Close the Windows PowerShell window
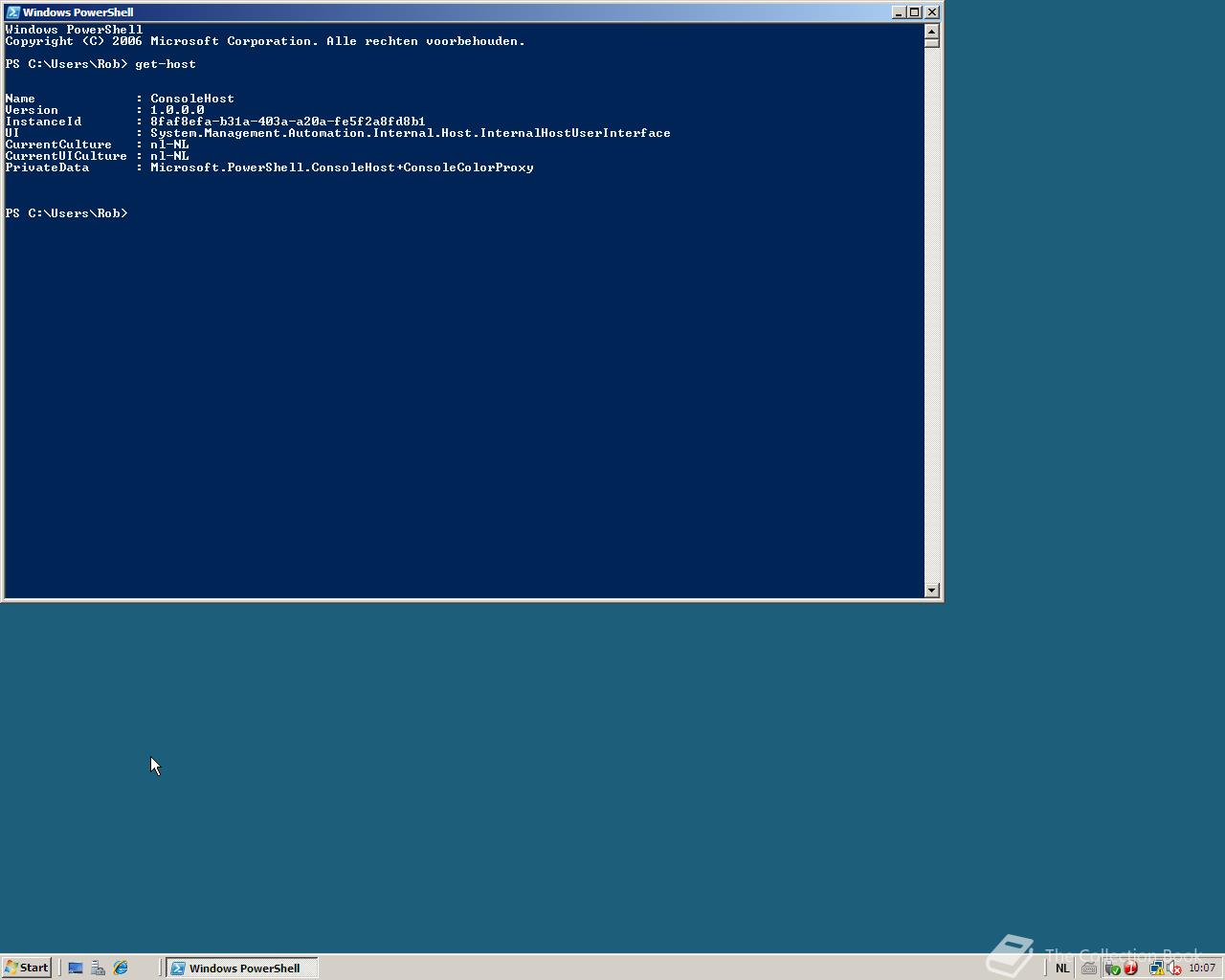The image size is (1225, 980). coord(932,12)
